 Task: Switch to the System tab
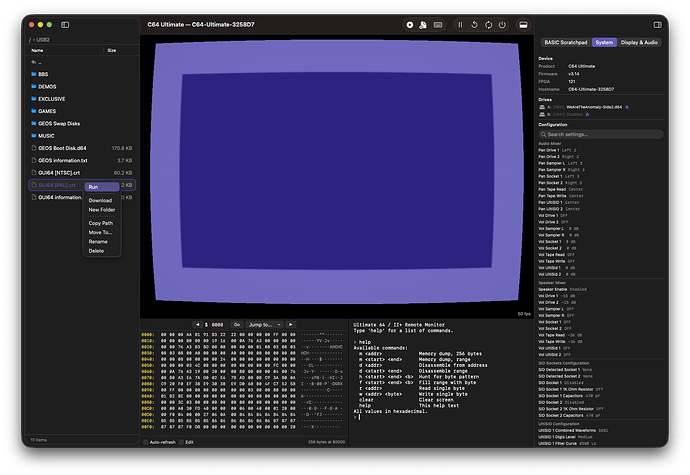[604, 43]
